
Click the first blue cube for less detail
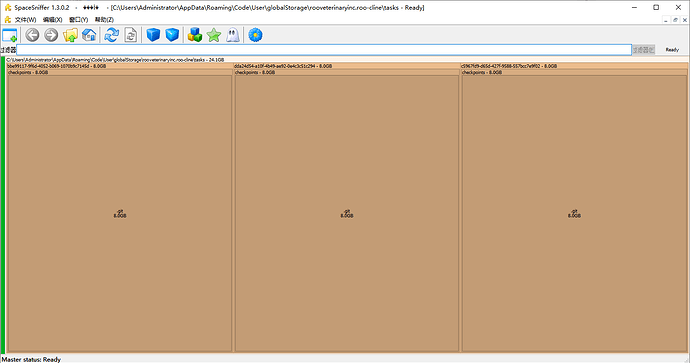coord(153,35)
